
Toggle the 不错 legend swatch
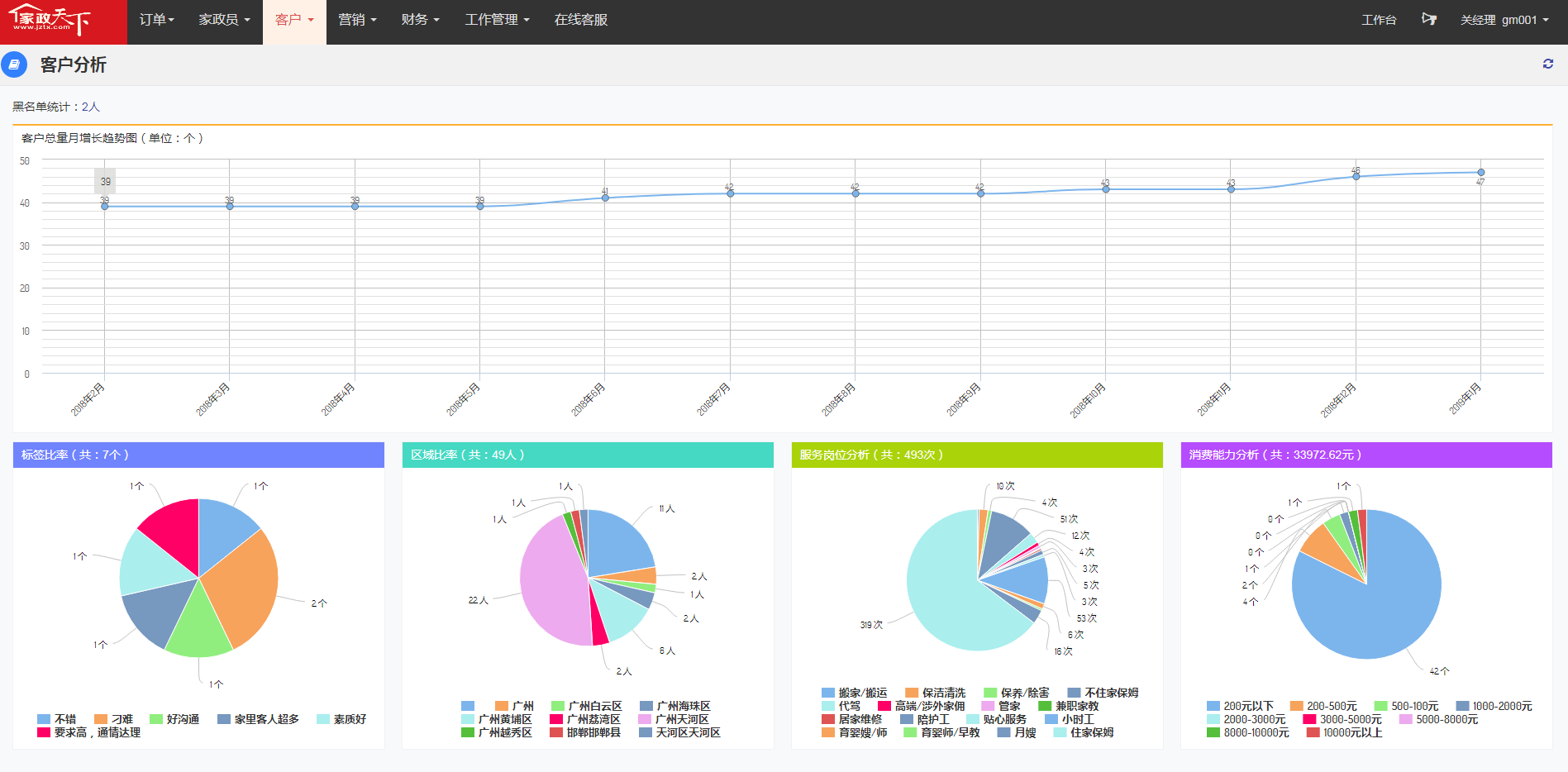click(44, 719)
